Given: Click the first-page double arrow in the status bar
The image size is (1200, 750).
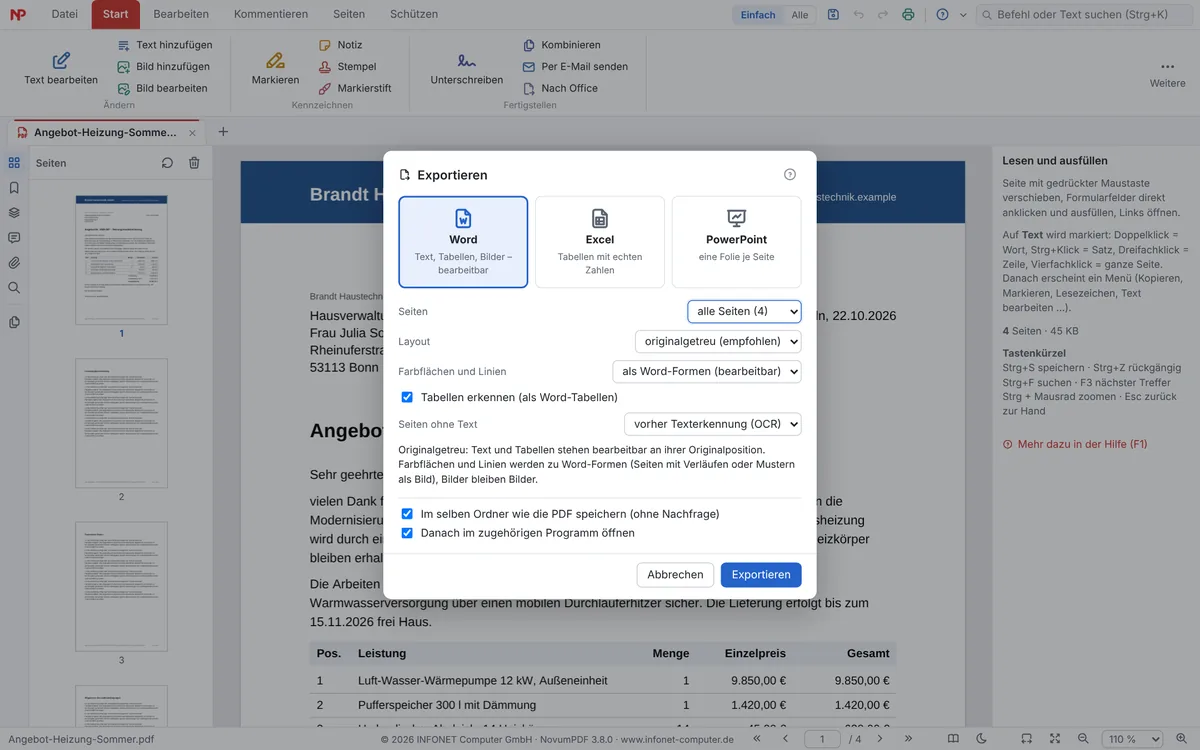Looking at the screenshot, I should pyautogui.click(x=757, y=739).
